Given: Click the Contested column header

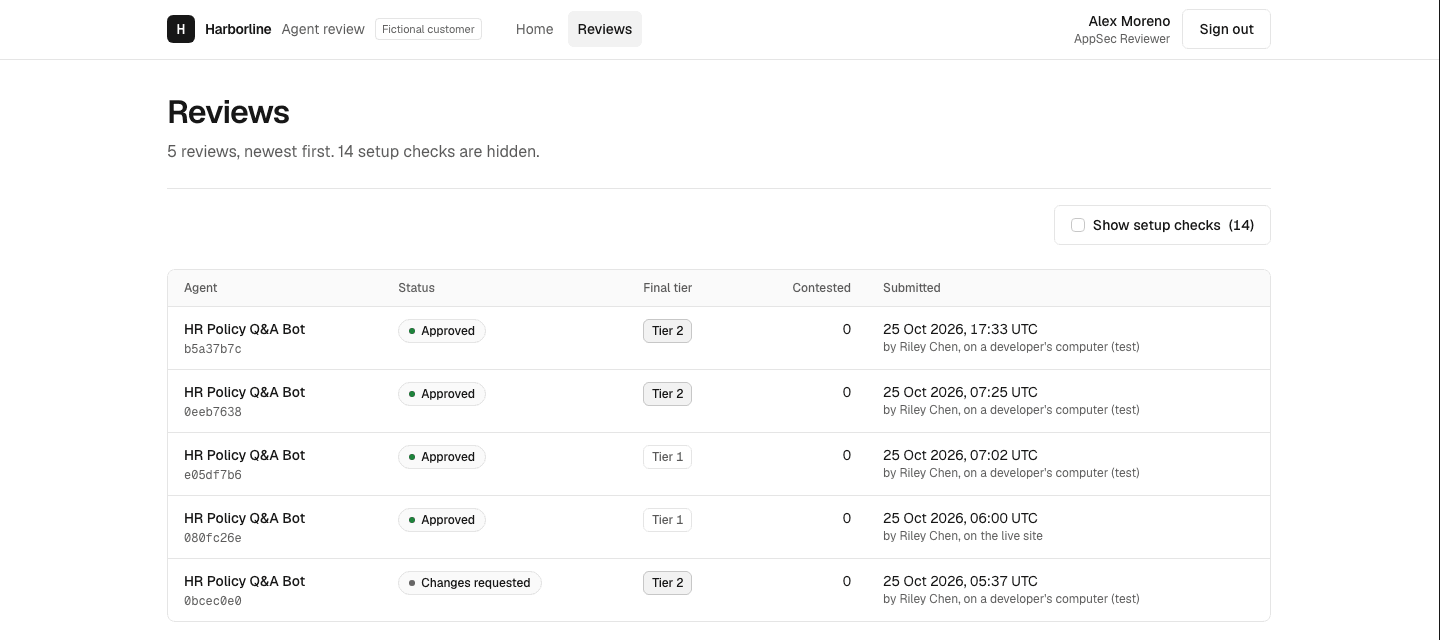Looking at the screenshot, I should point(821,288).
